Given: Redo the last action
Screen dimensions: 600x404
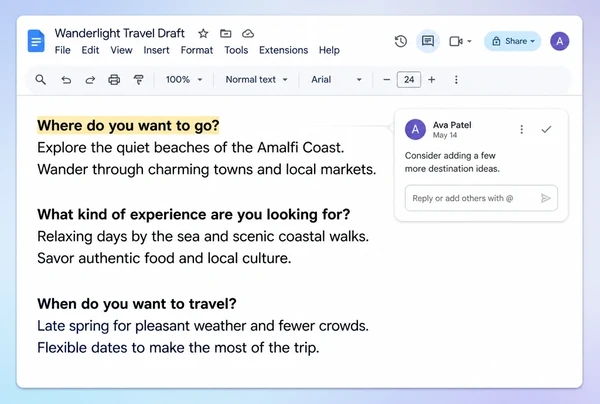Looking at the screenshot, I should (x=90, y=80).
